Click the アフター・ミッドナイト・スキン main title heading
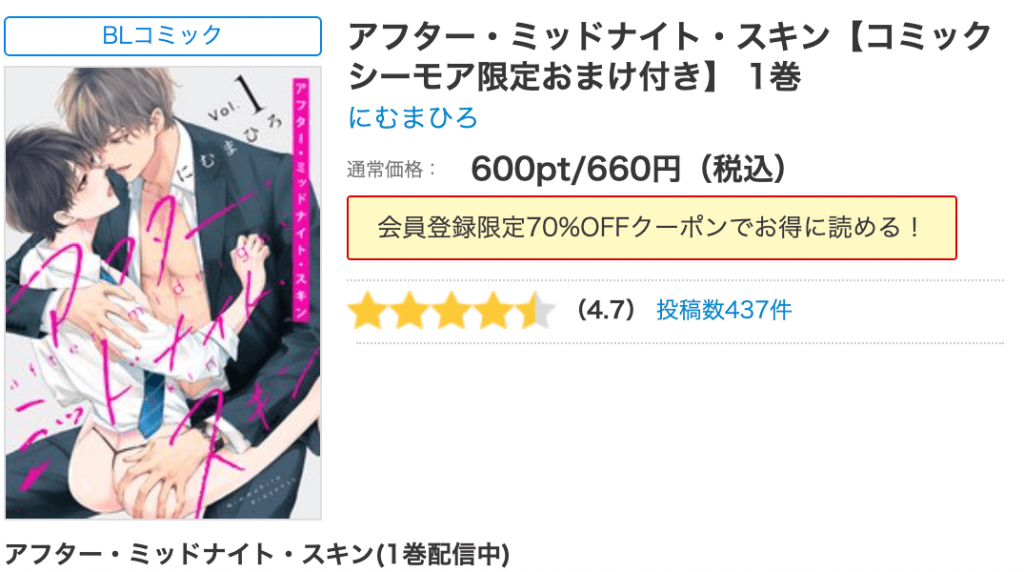This screenshot has width=1024, height=572. [669, 56]
